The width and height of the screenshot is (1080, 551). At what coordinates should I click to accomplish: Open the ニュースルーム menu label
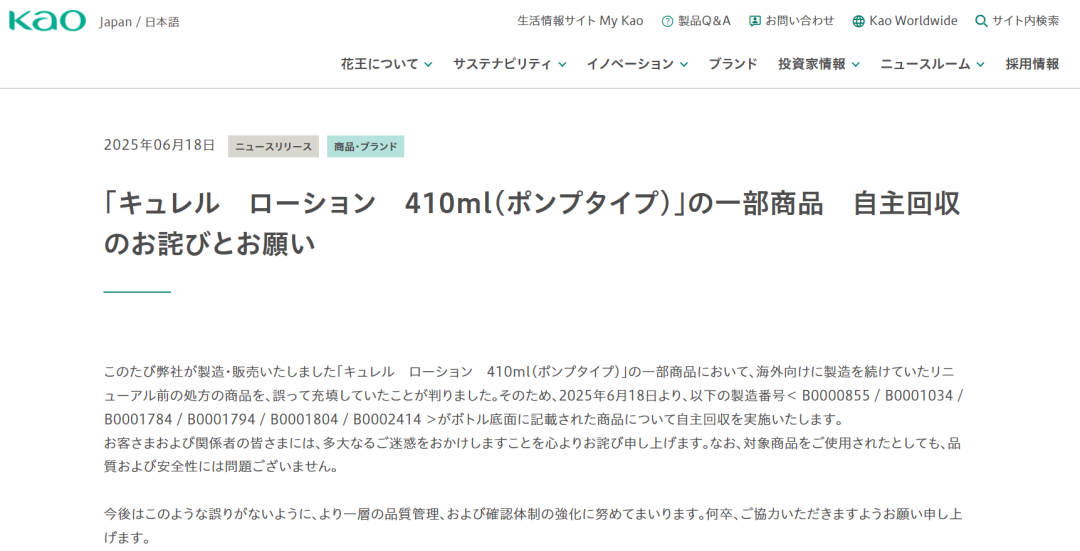click(x=925, y=64)
